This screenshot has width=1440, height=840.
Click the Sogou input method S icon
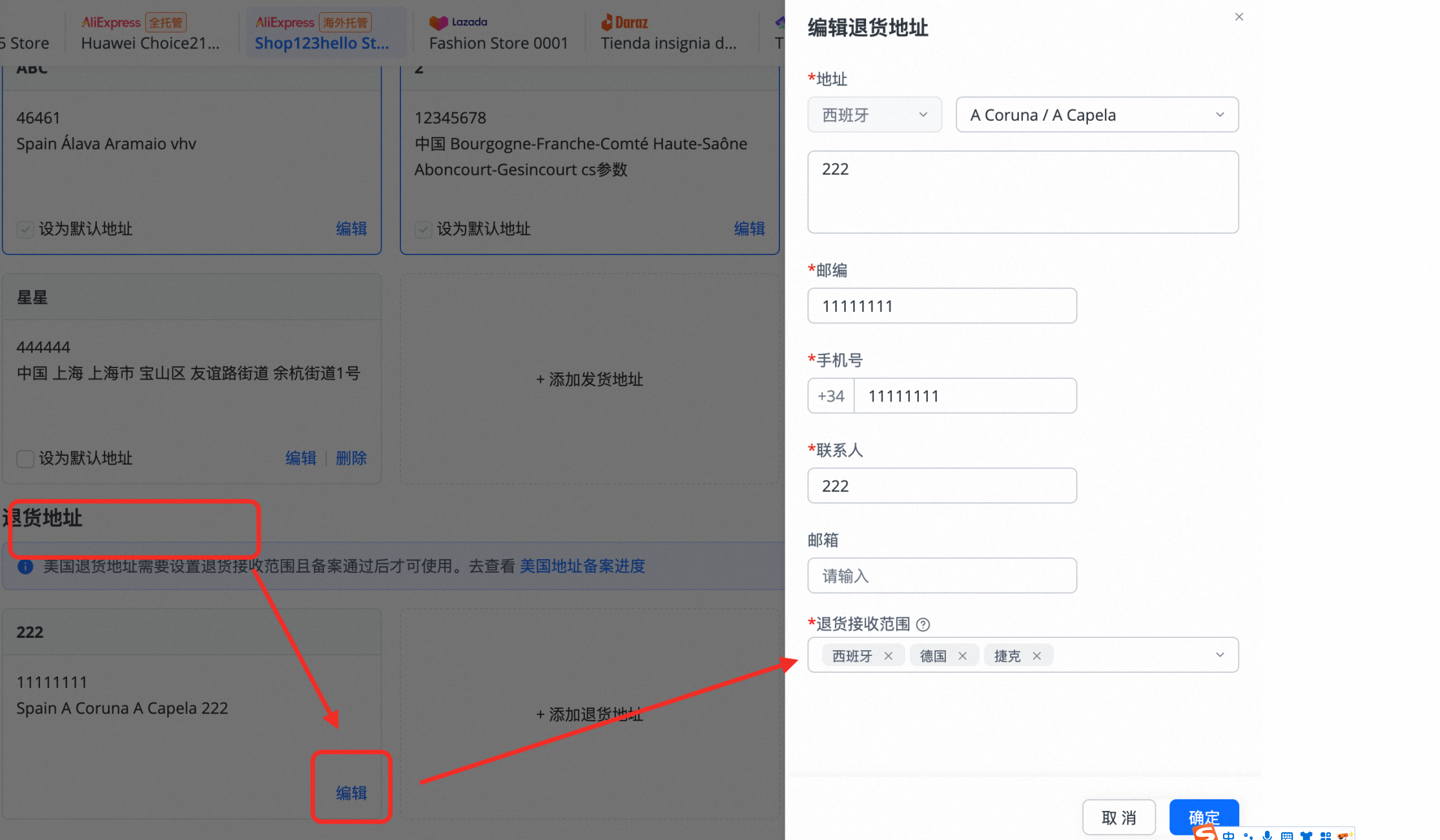[x=1205, y=835]
